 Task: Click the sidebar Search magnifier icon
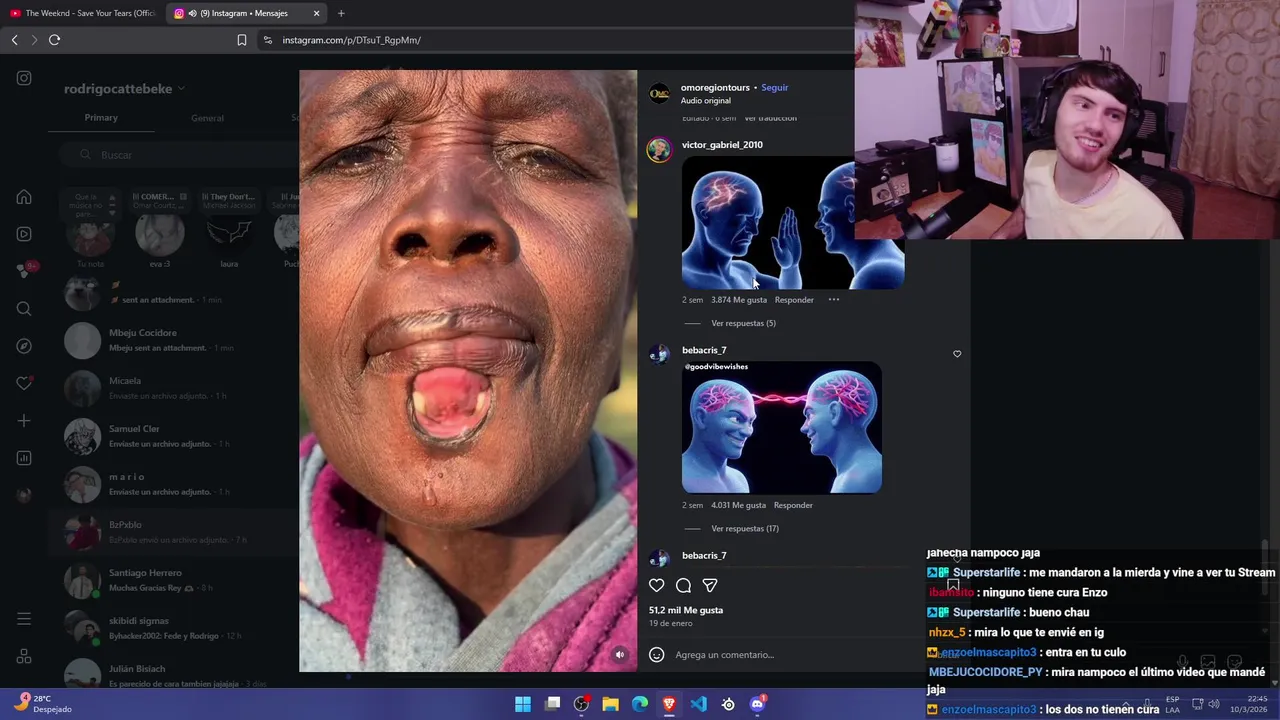24,309
